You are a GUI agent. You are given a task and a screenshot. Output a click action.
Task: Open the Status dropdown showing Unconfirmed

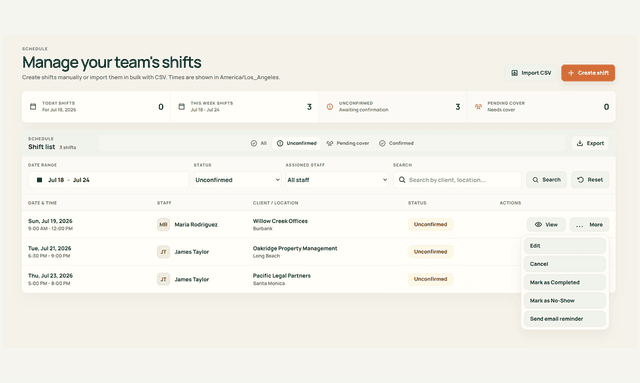(x=237, y=180)
